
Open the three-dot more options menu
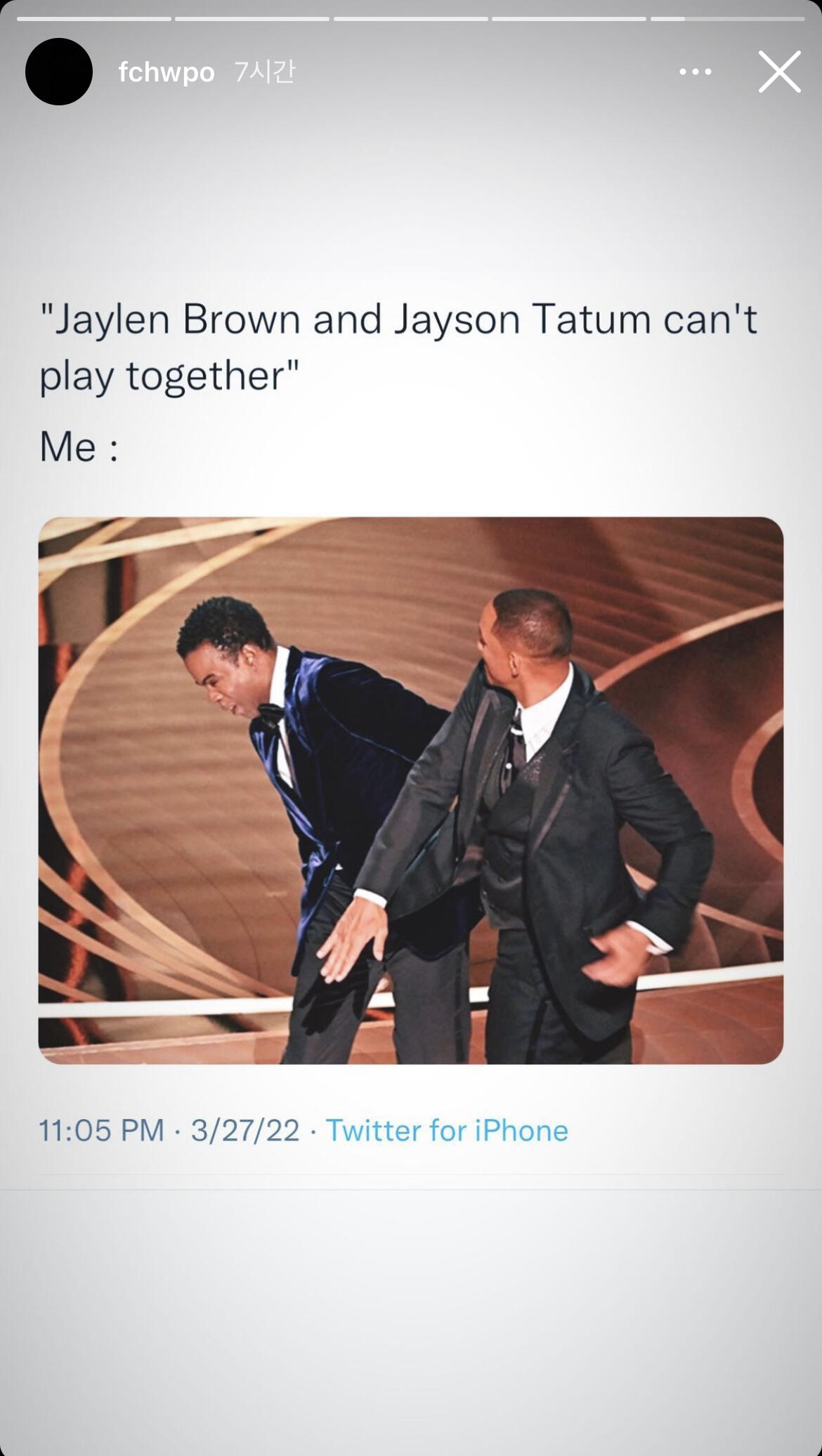[x=695, y=72]
